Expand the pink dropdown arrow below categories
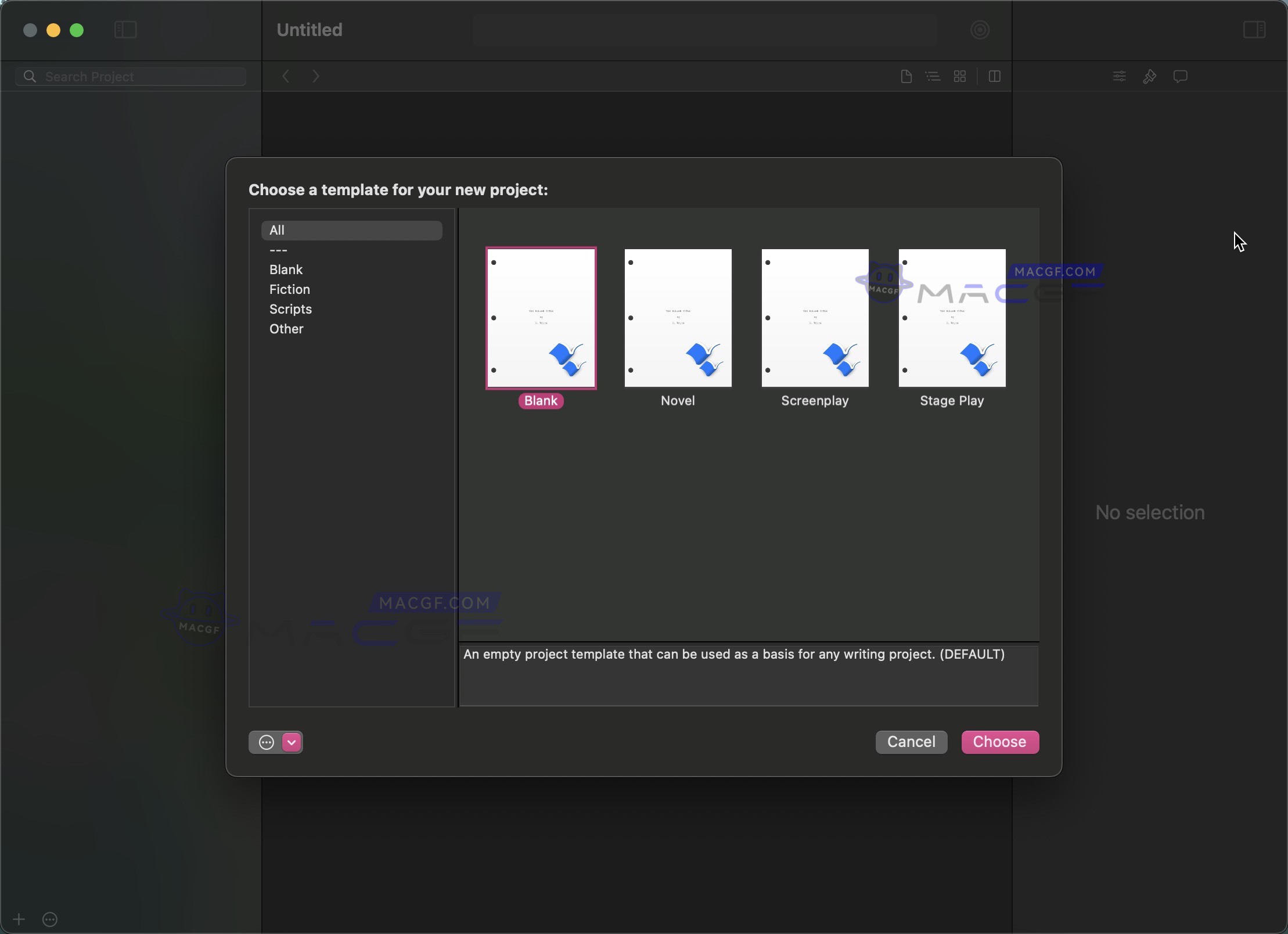 click(292, 742)
